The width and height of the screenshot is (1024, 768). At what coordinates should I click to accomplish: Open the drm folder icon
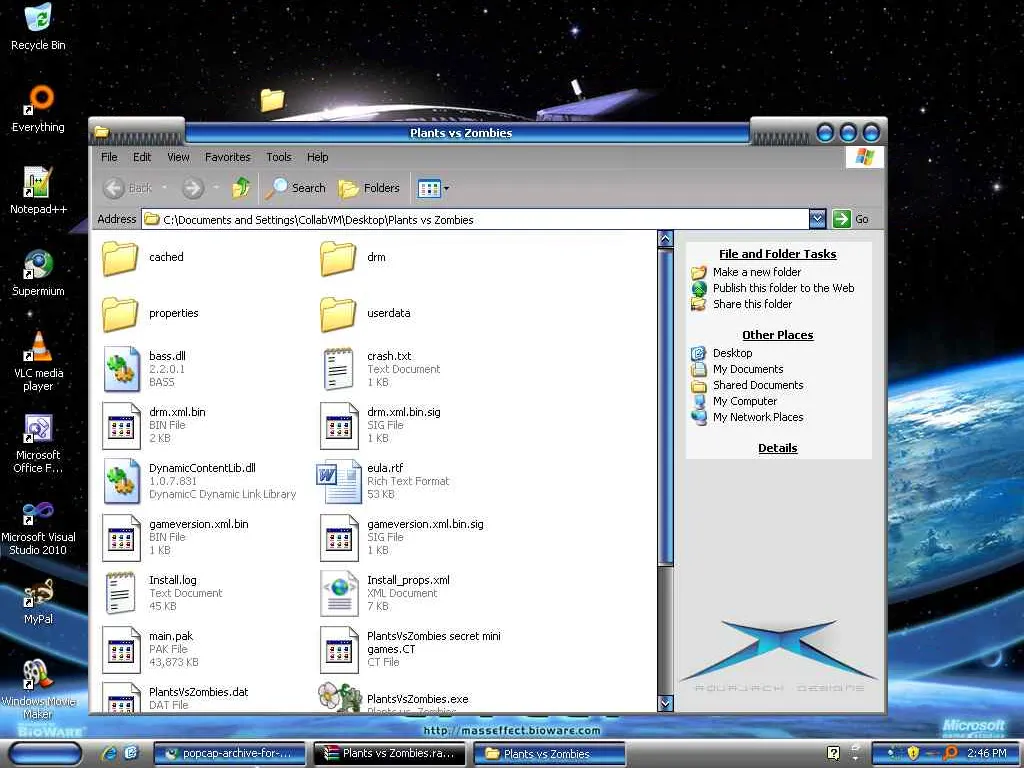pos(338,258)
